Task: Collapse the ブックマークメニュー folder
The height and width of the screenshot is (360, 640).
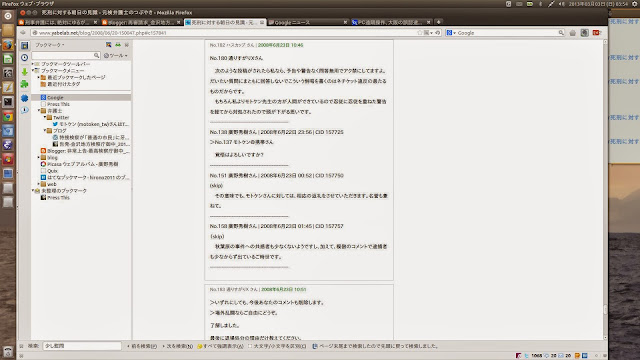Action: point(33,71)
